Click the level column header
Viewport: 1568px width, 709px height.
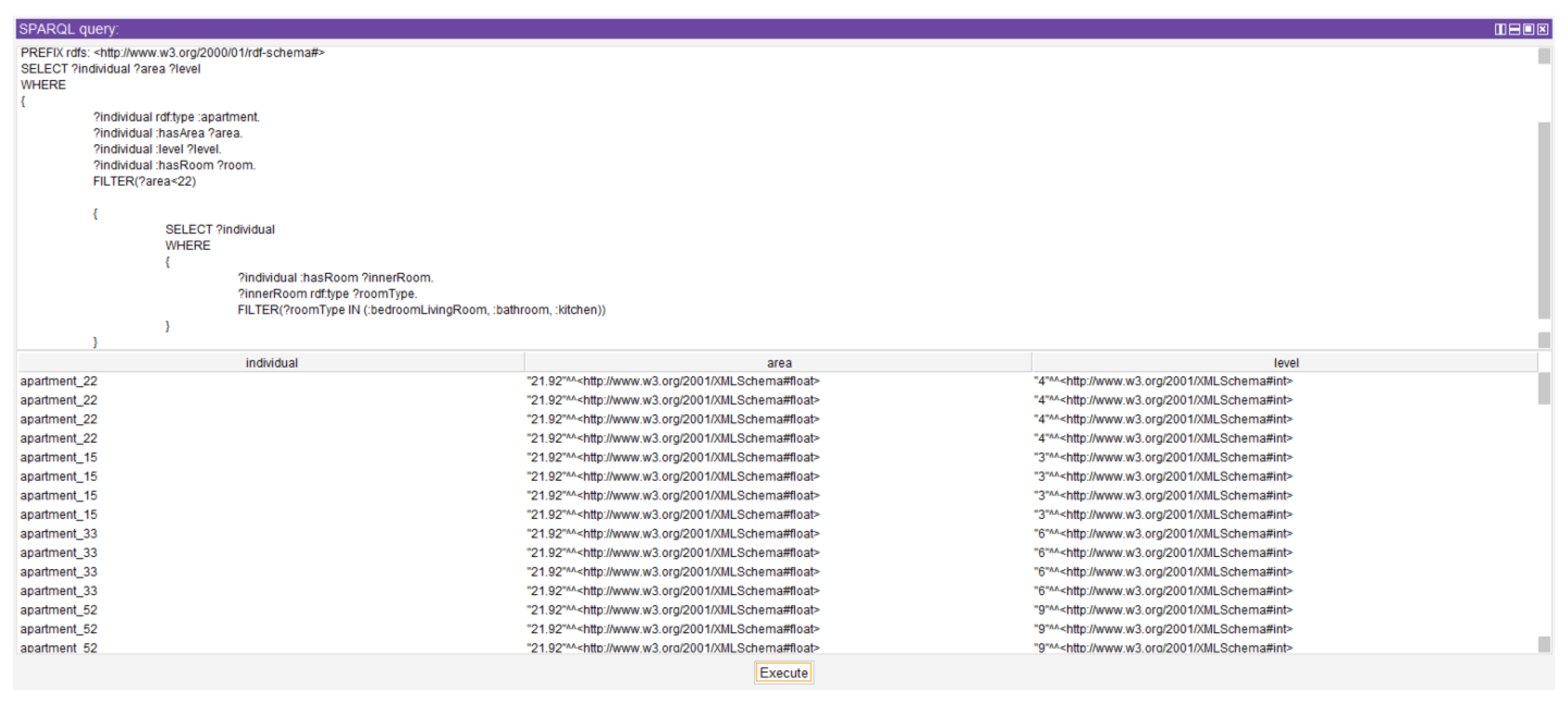pos(1286,363)
